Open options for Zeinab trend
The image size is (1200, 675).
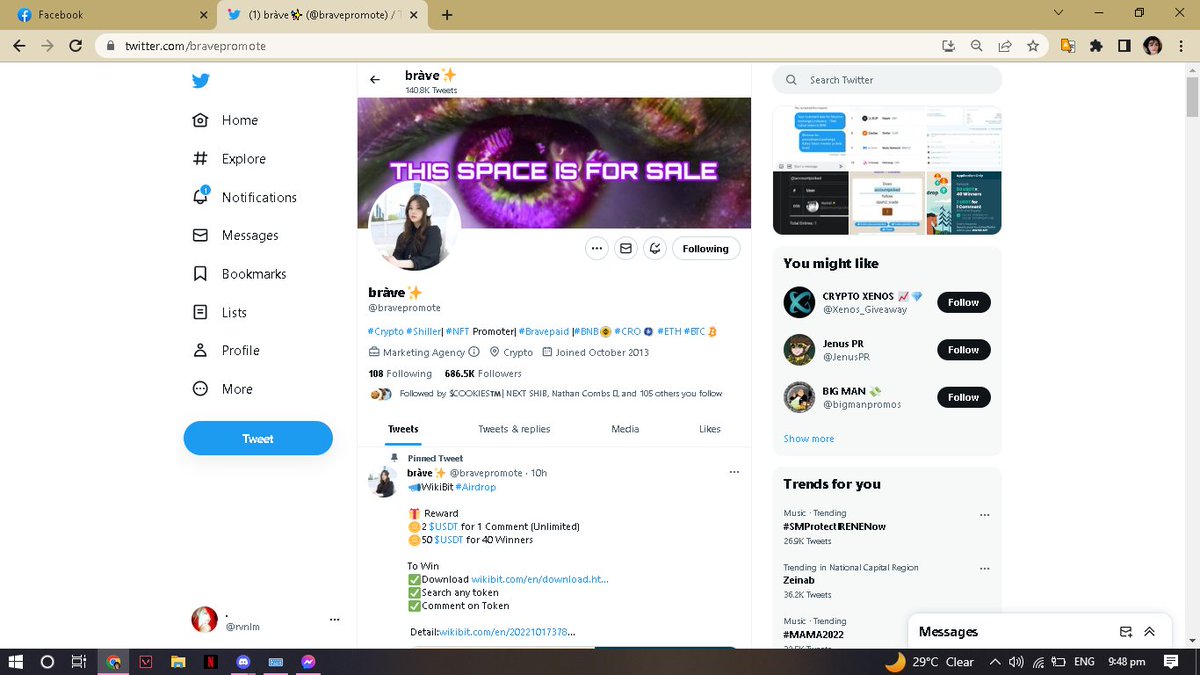(984, 569)
